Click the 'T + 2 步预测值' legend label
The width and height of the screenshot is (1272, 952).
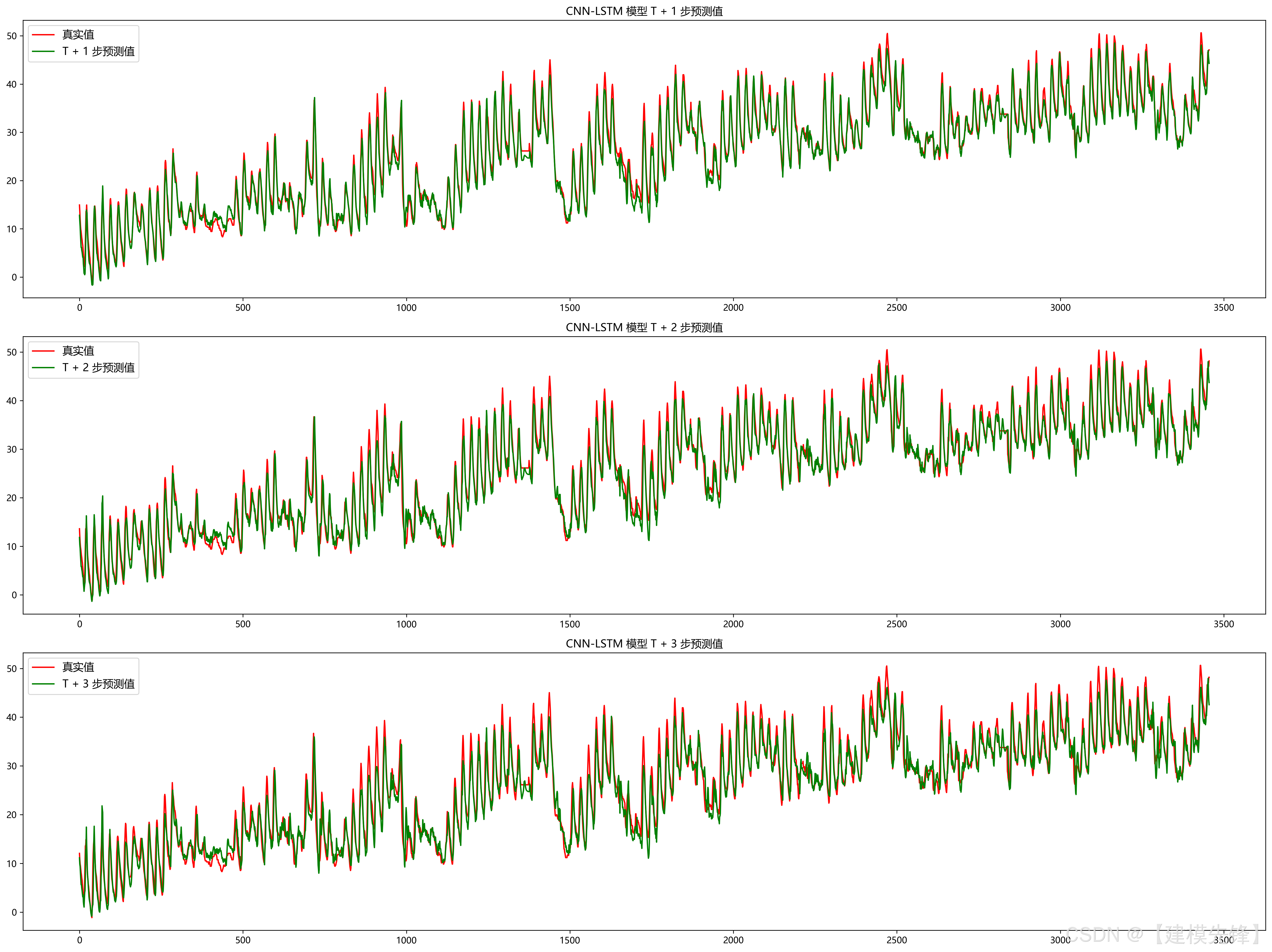98,368
